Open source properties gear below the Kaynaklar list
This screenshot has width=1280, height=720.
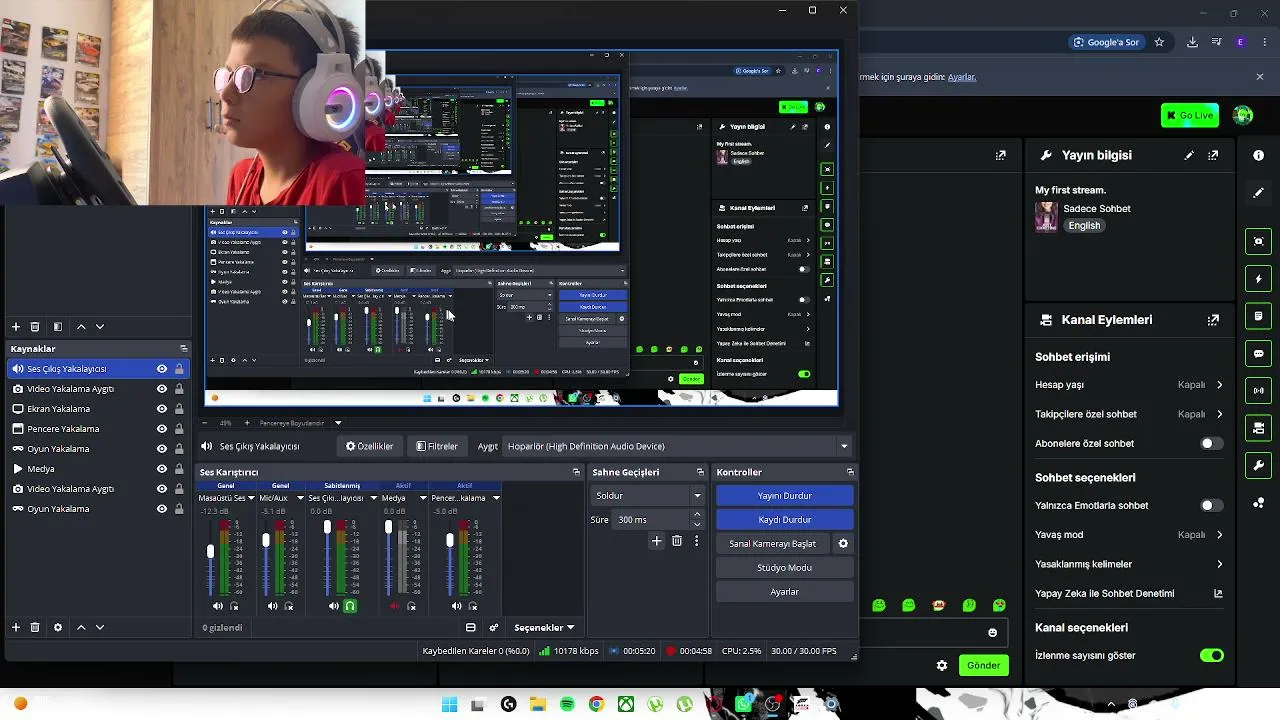click(x=58, y=627)
